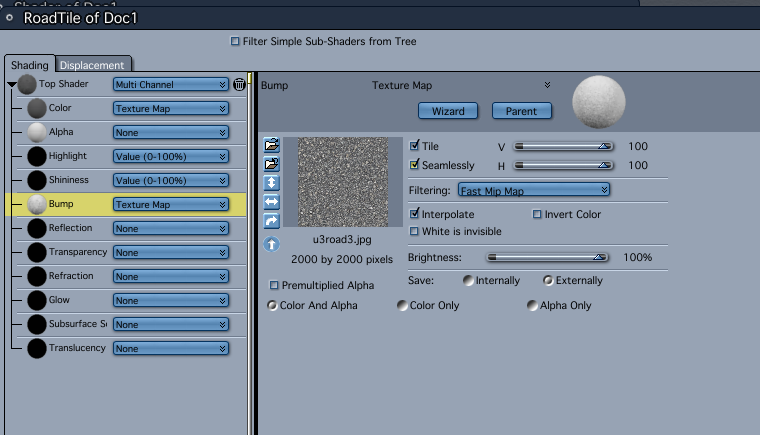This screenshot has height=435, width=760.
Task: Open the Highlight Value dropdown
Action: (x=171, y=157)
